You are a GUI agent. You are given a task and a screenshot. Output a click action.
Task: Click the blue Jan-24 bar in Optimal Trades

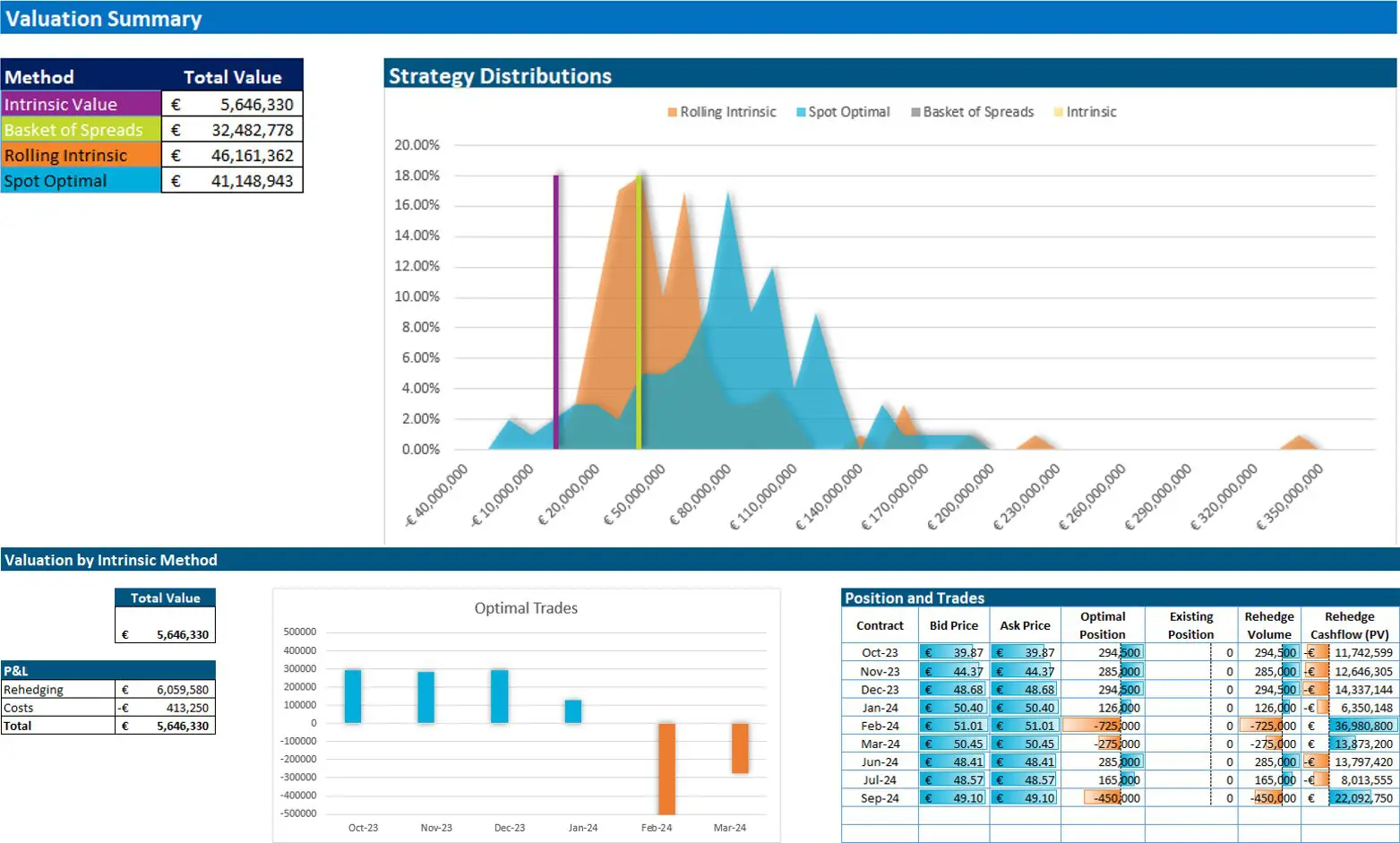pyautogui.click(x=573, y=711)
